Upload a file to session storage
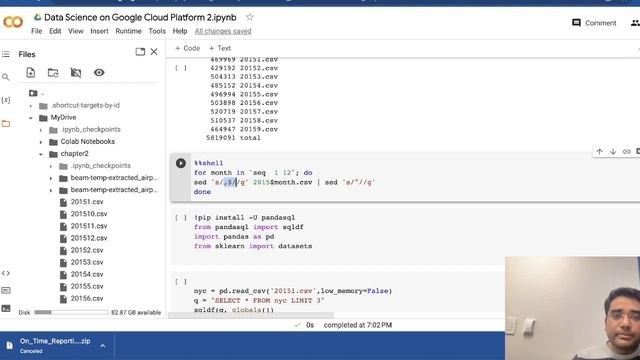640x360 pixels. point(31,73)
